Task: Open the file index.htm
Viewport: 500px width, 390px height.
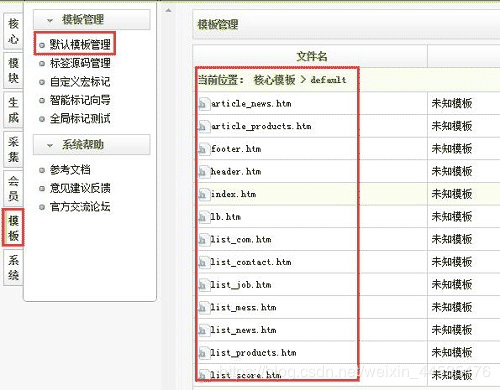Action: tap(233, 194)
